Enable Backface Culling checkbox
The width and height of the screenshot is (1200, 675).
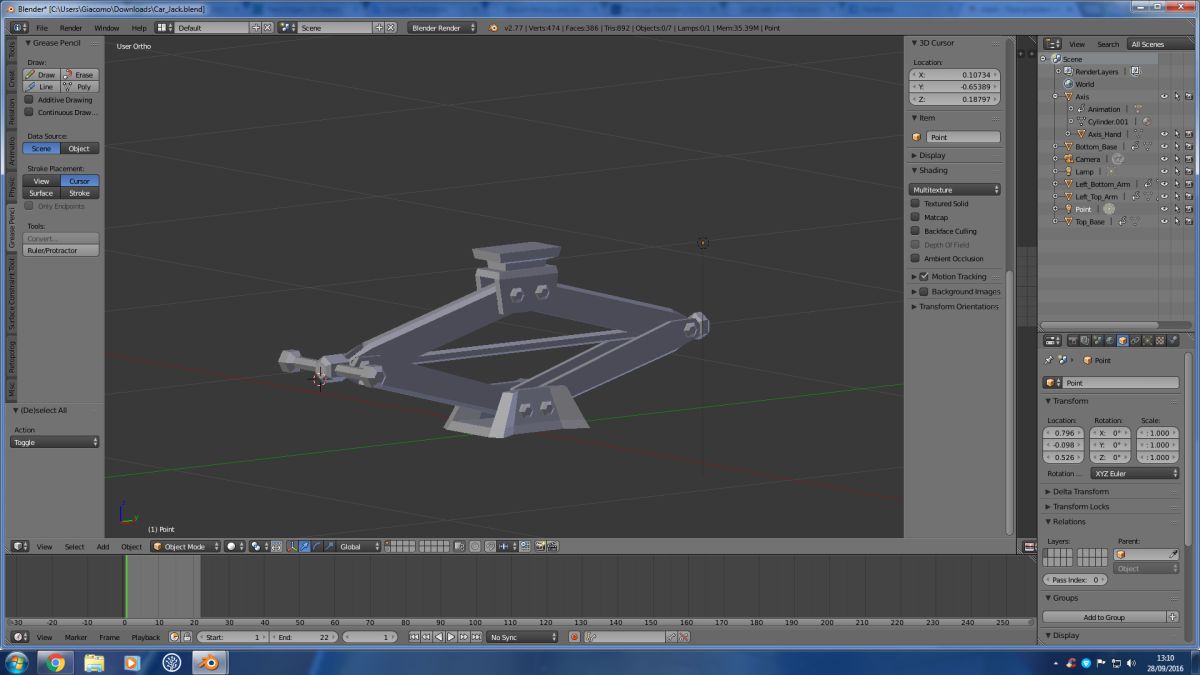point(915,231)
